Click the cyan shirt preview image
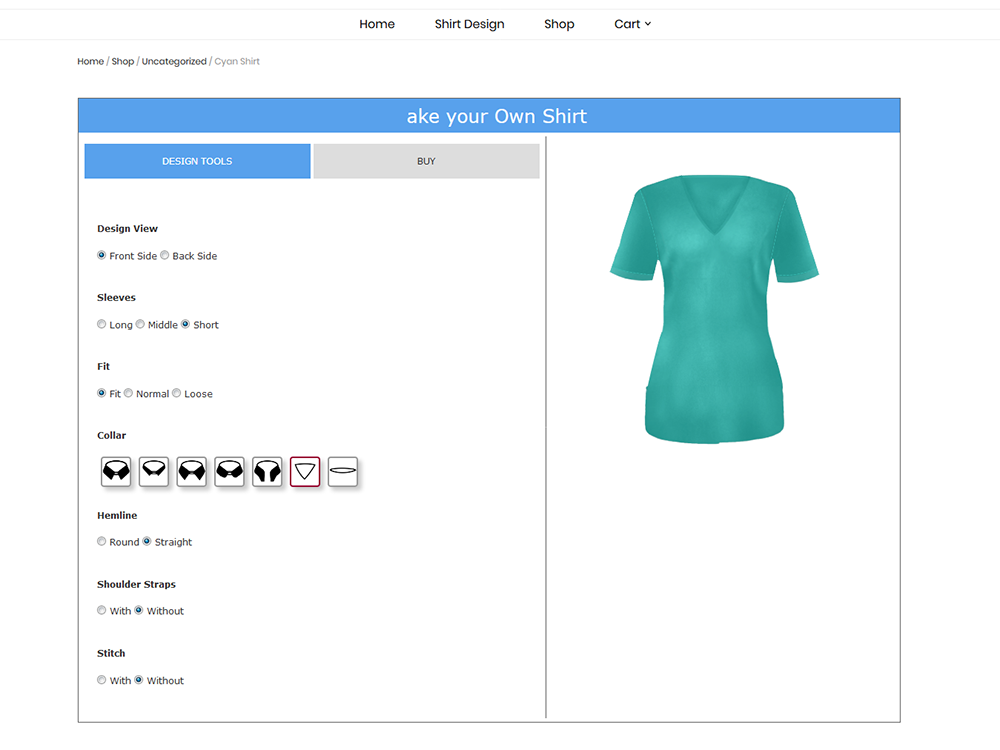Screen dimensions: 1000x750 point(714,309)
